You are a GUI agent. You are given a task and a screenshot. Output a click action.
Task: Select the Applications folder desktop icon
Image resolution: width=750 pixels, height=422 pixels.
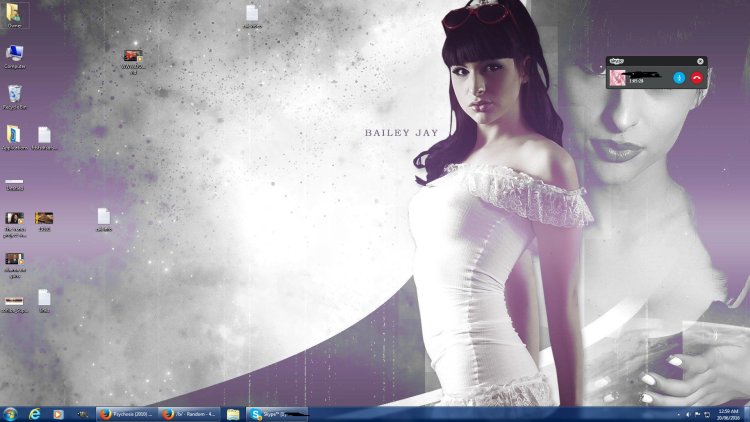click(x=14, y=138)
